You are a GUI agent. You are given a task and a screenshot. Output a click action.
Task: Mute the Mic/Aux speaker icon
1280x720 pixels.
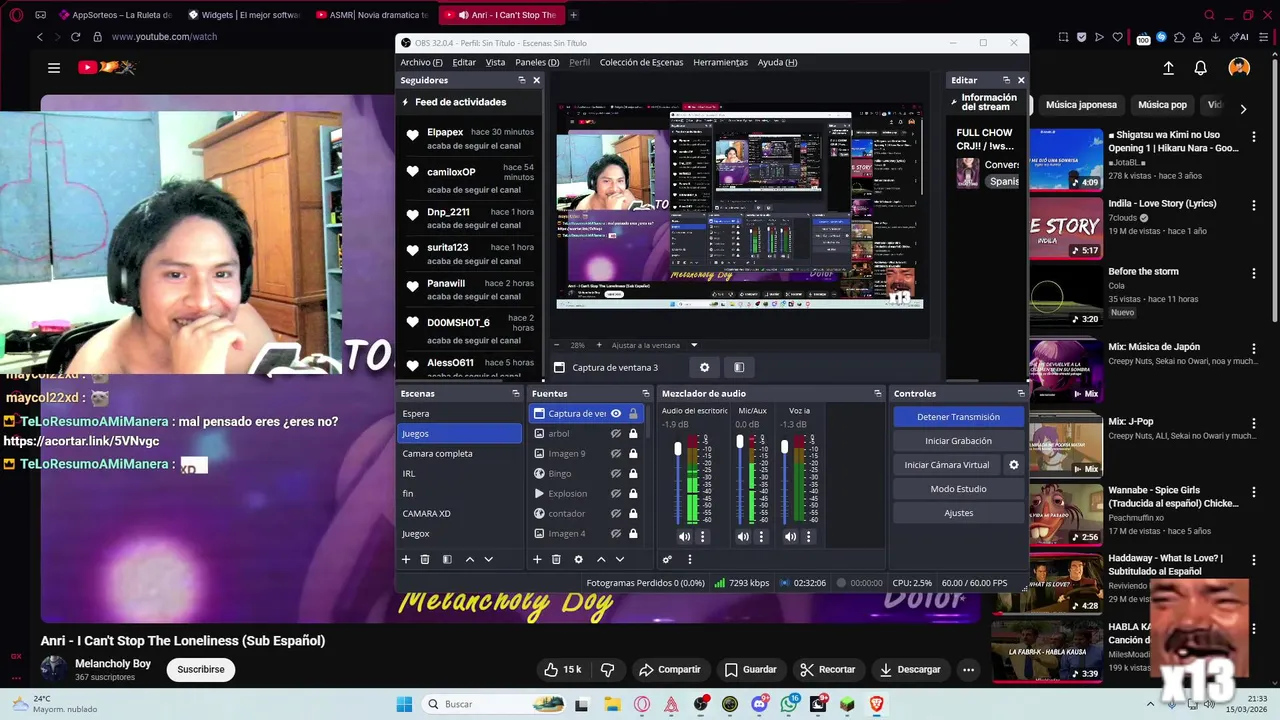tap(743, 536)
